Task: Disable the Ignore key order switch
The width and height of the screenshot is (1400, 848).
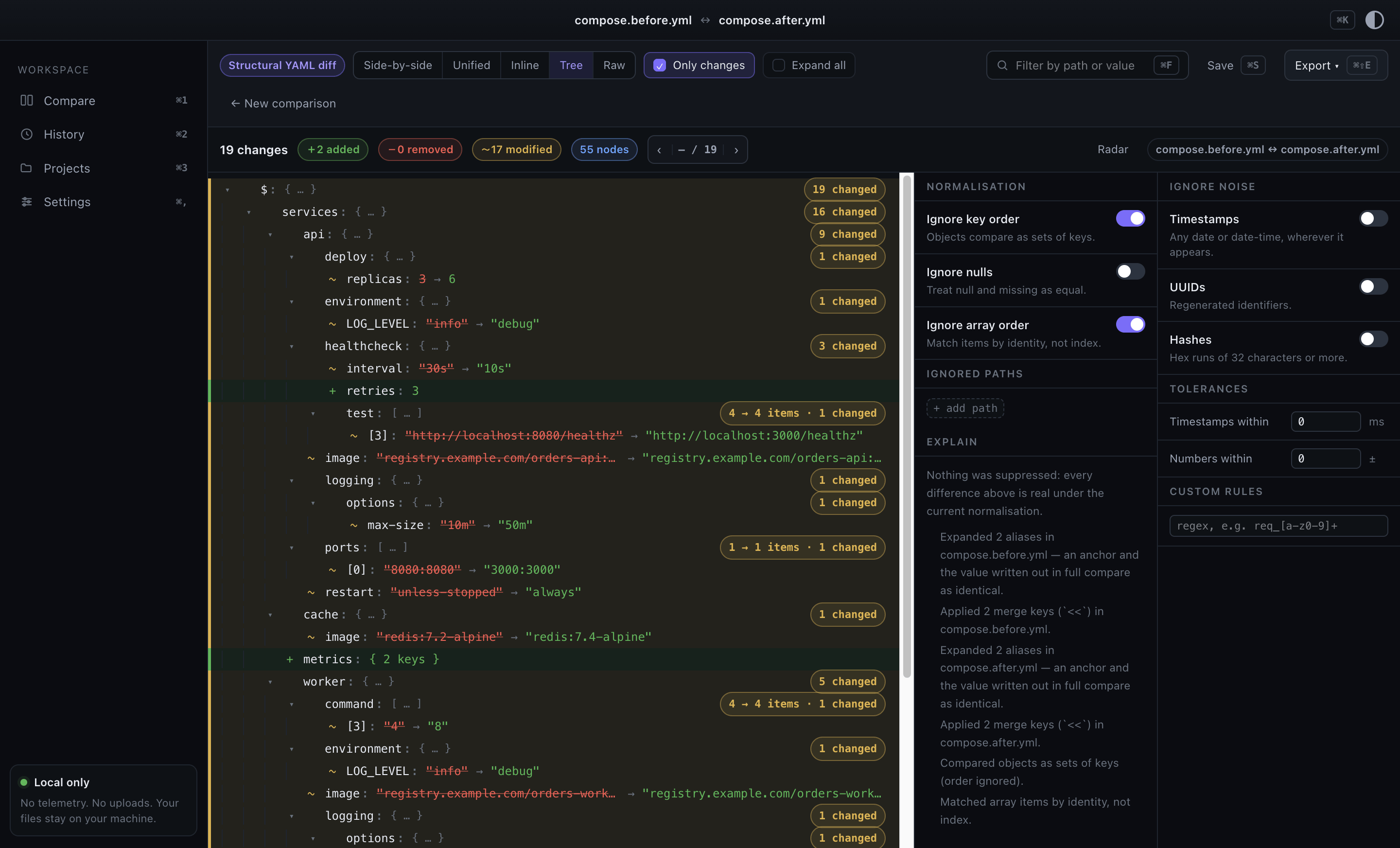Action: (x=1130, y=219)
